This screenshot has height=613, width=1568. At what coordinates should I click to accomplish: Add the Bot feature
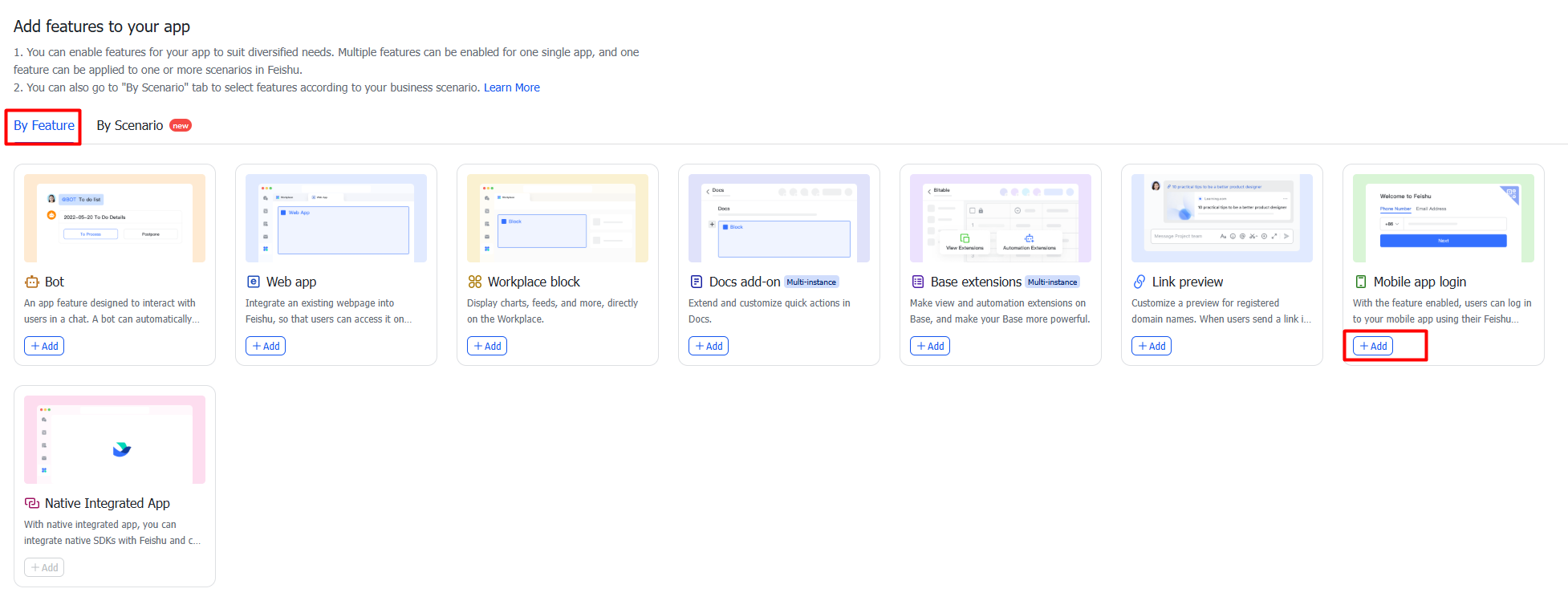point(44,346)
